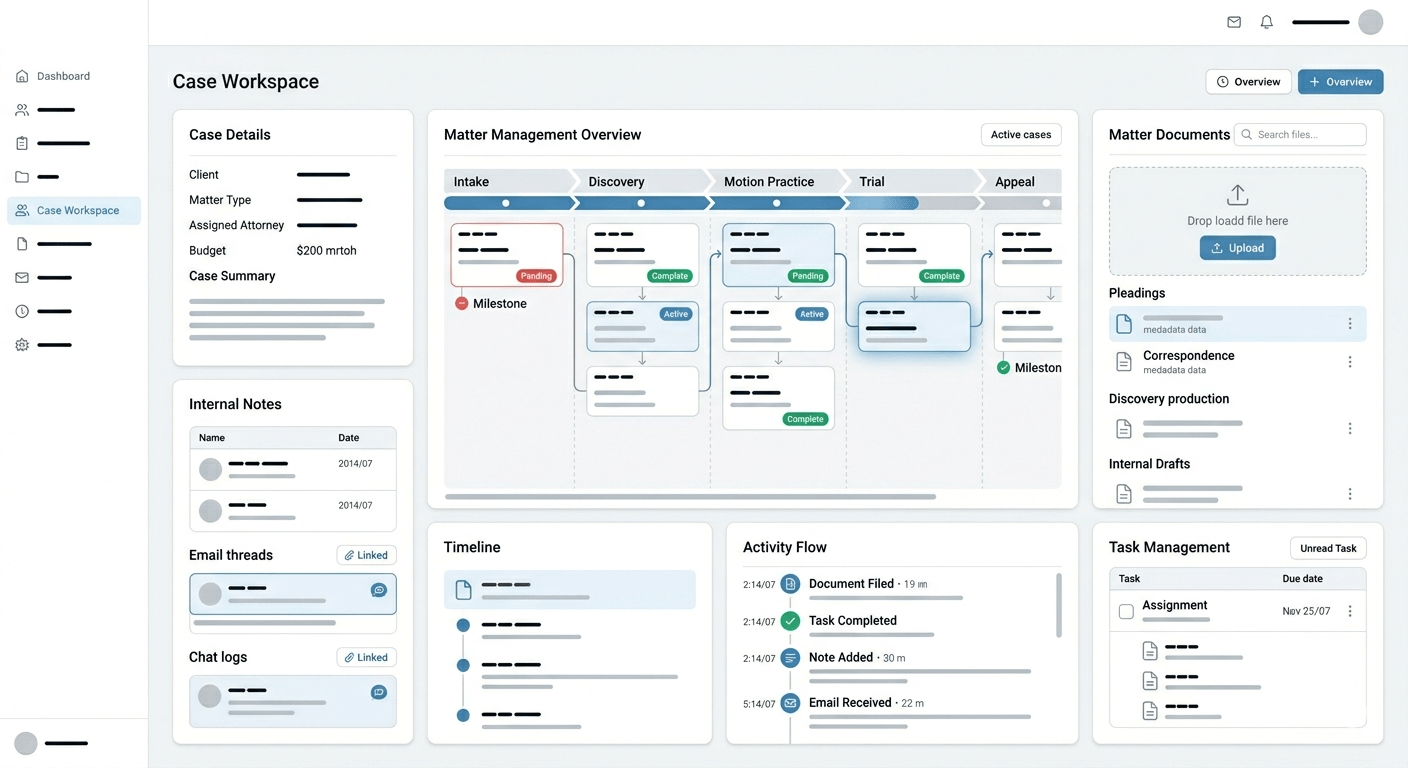Image resolution: width=1408 pixels, height=768 pixels.
Task: Go to Dashboard in the sidebar
Action: click(63, 76)
